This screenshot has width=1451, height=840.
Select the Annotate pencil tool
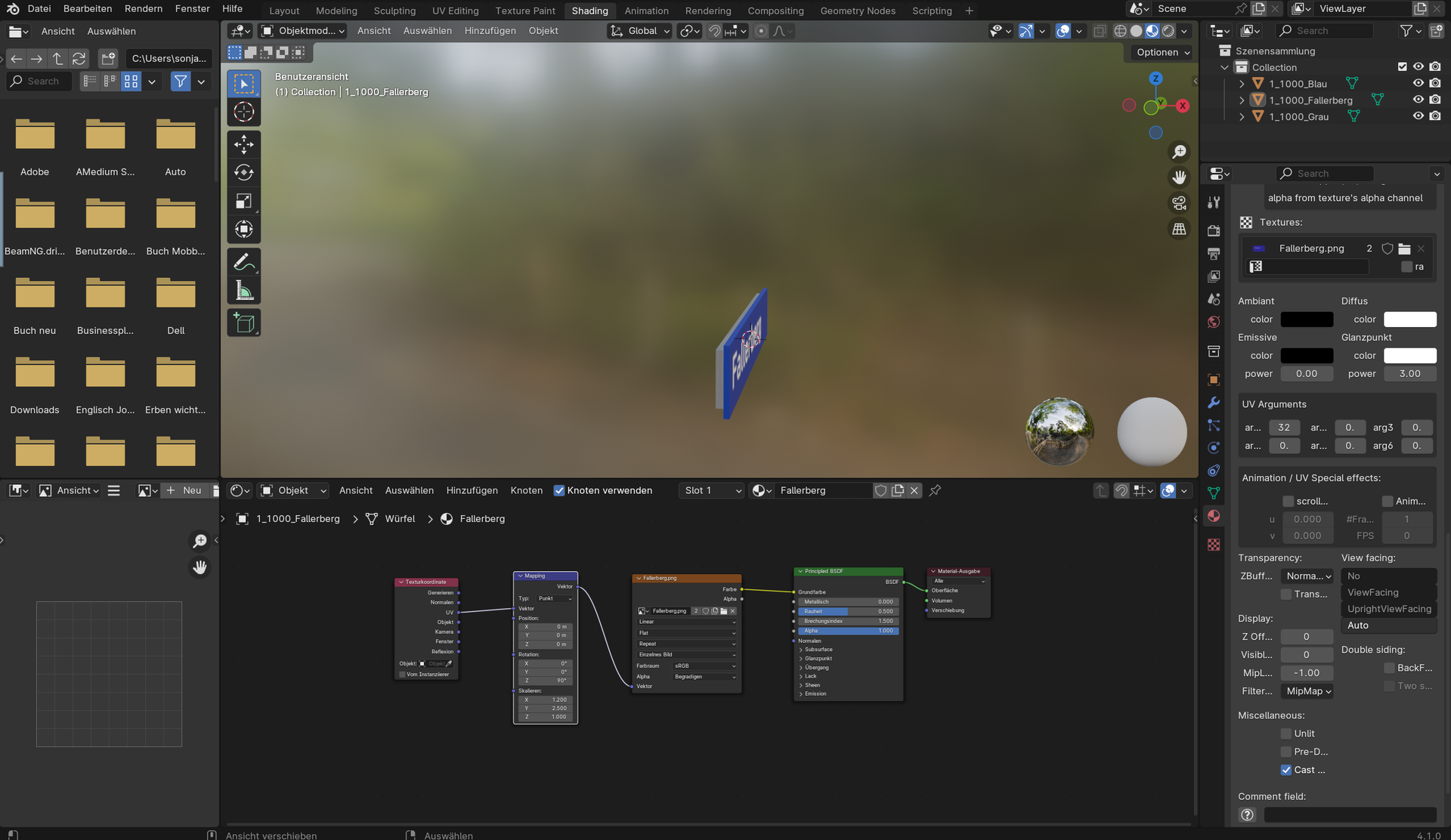[243, 262]
